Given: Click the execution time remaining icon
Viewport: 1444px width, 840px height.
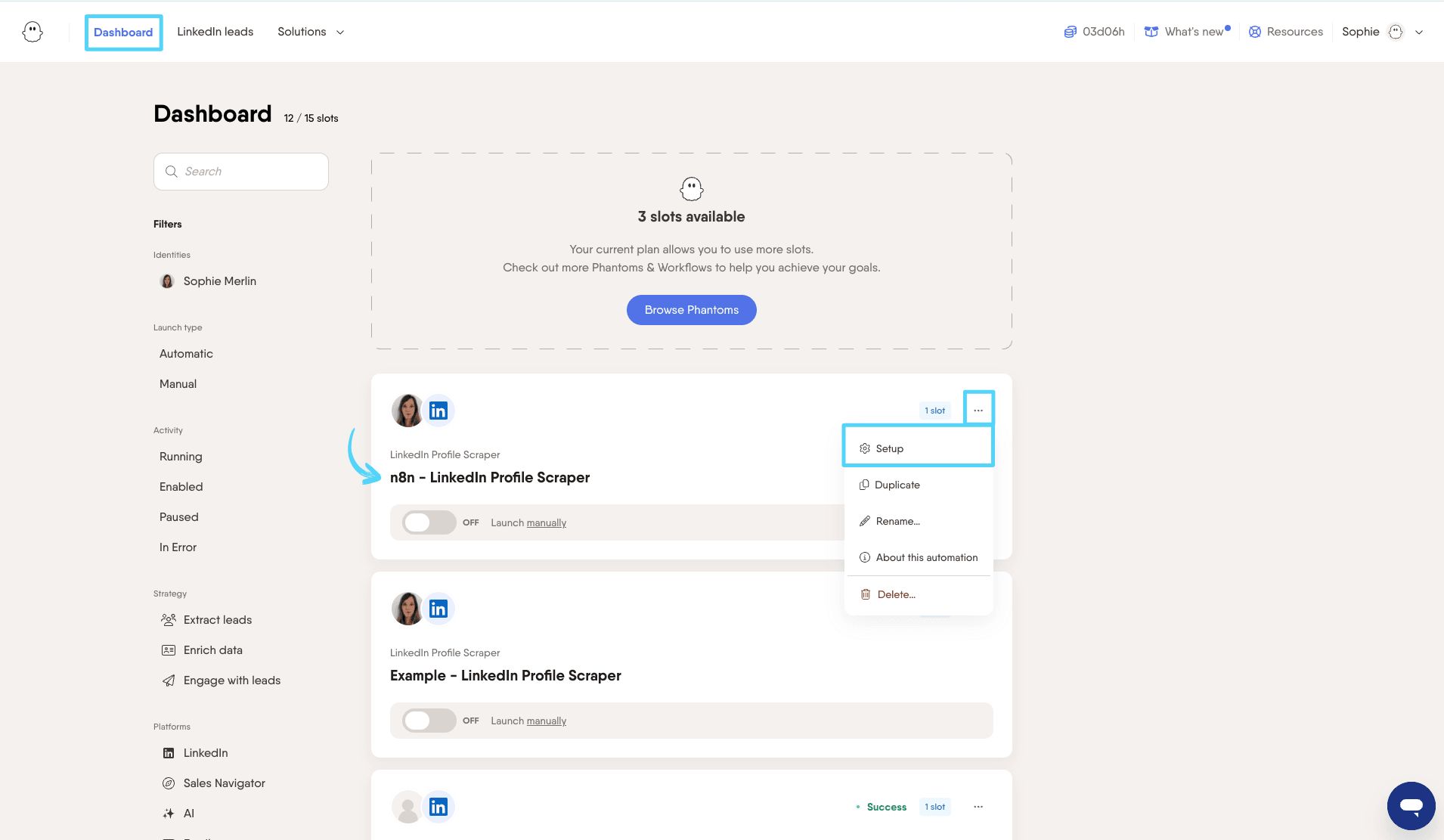Looking at the screenshot, I should tap(1070, 32).
